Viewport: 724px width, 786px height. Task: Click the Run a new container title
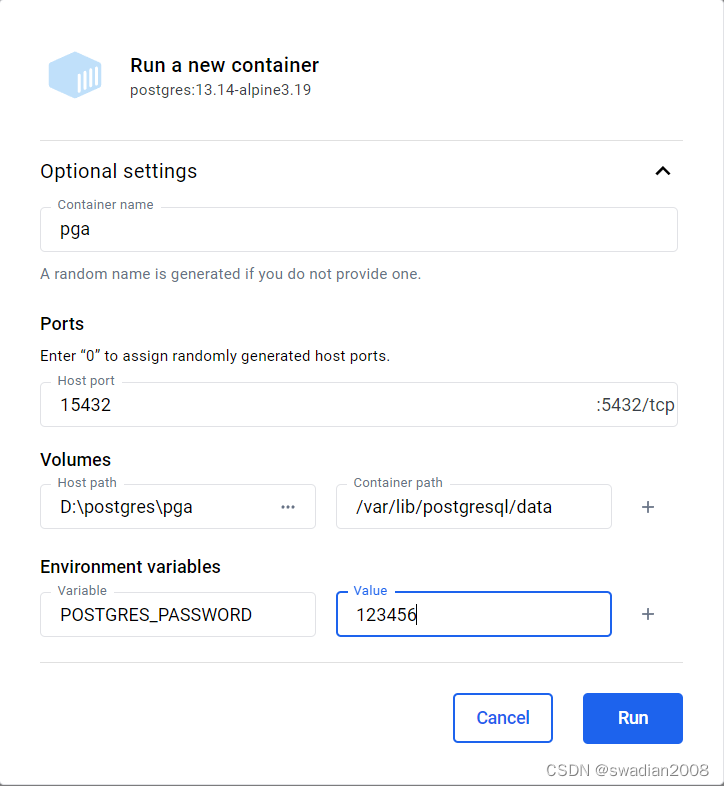coord(224,65)
